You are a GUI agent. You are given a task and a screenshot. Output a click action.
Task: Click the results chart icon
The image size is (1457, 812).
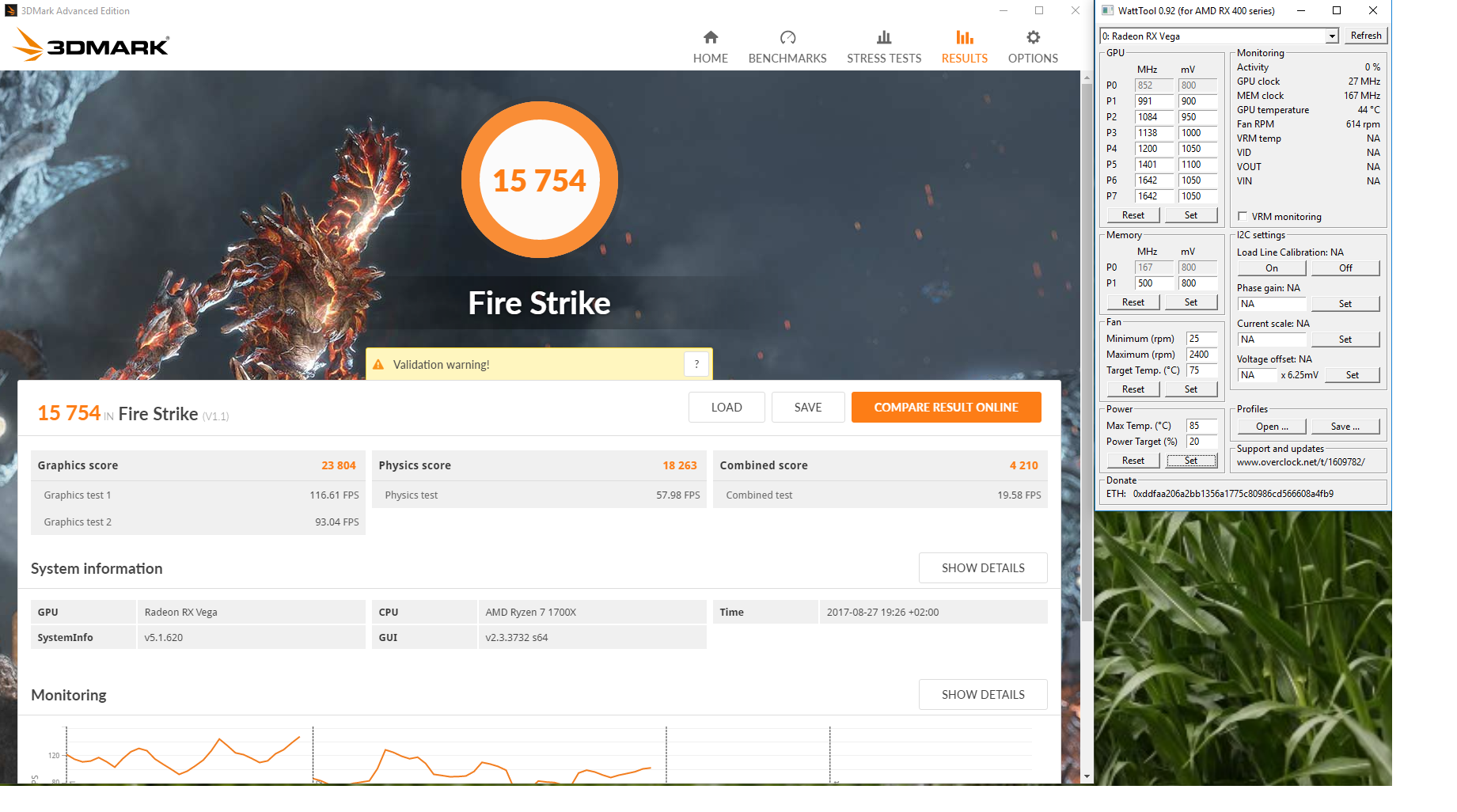click(965, 37)
